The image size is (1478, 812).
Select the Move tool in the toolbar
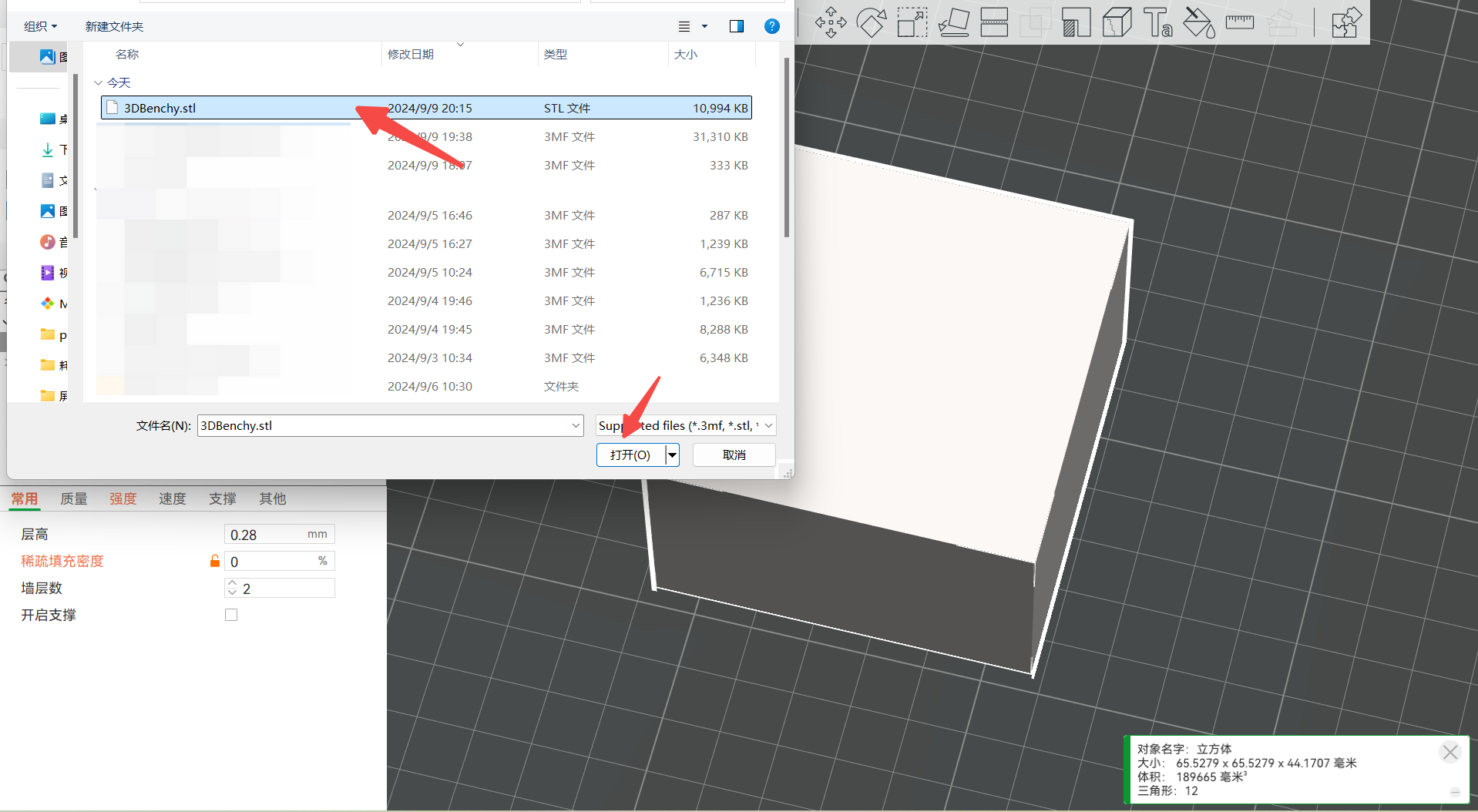831,22
